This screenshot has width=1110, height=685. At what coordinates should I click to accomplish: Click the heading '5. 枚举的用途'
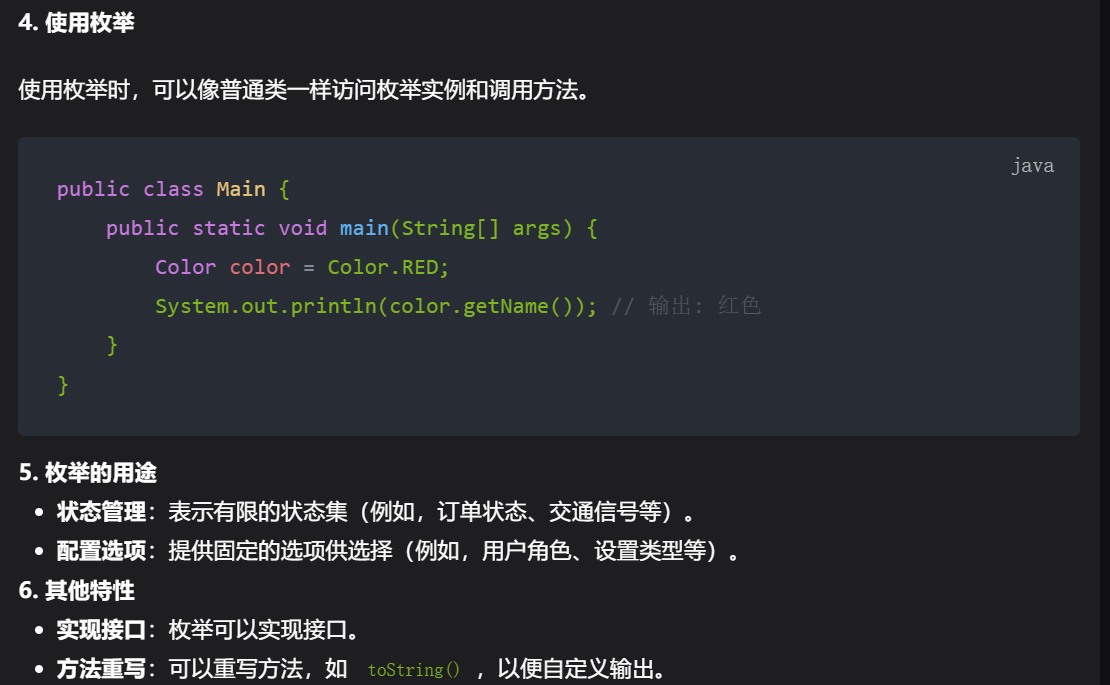pyautogui.click(x=88, y=472)
